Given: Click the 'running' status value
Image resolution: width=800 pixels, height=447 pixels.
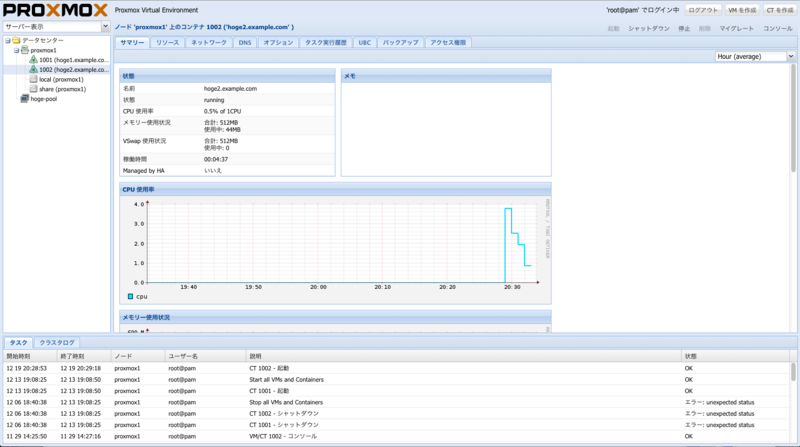Looking at the screenshot, I should (214, 100).
